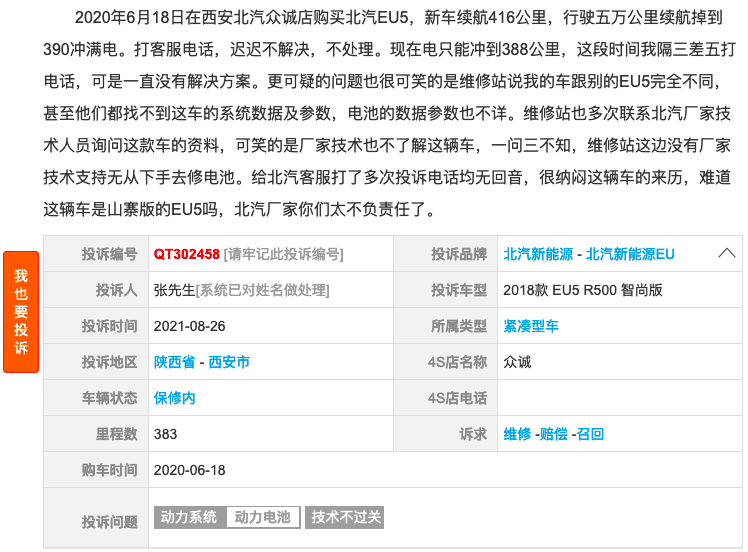Click the model 2018款 EU5 R500 智尚版

tap(583, 290)
